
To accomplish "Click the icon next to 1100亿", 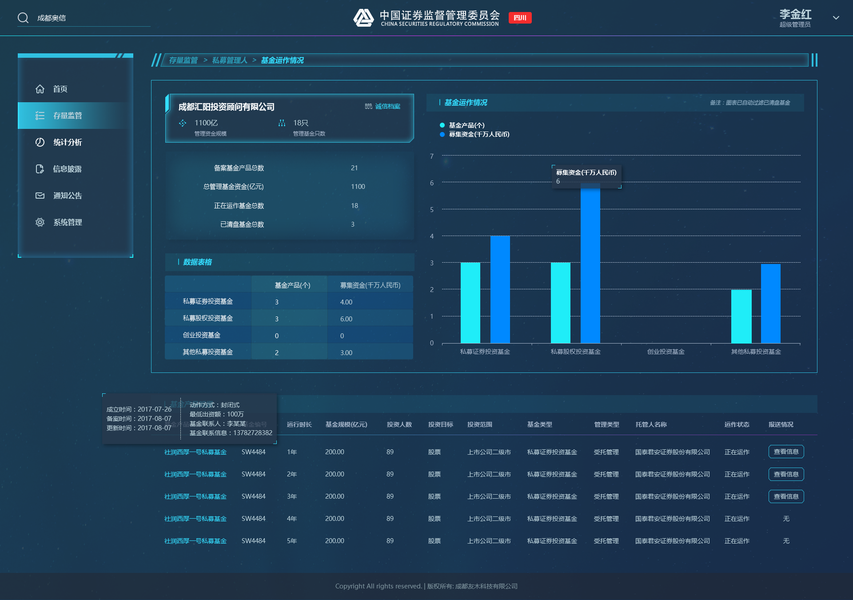I will [183, 123].
